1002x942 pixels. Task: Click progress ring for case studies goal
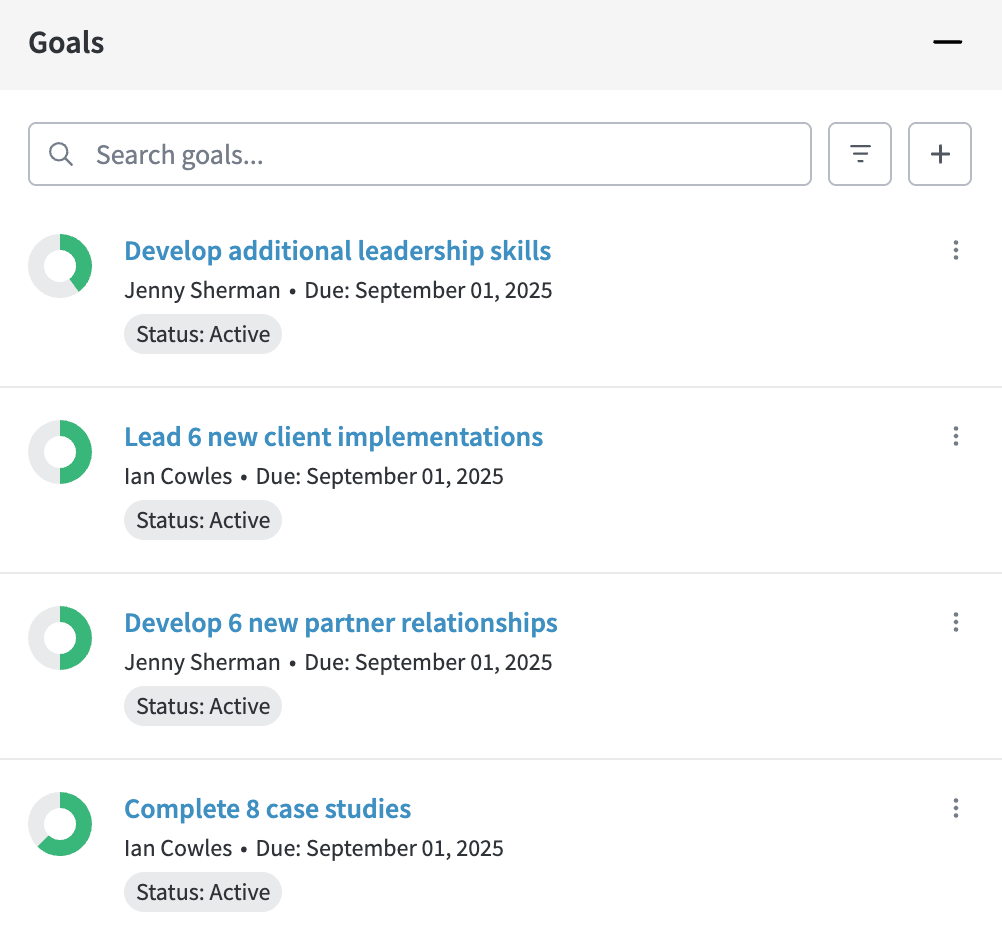tap(60, 824)
